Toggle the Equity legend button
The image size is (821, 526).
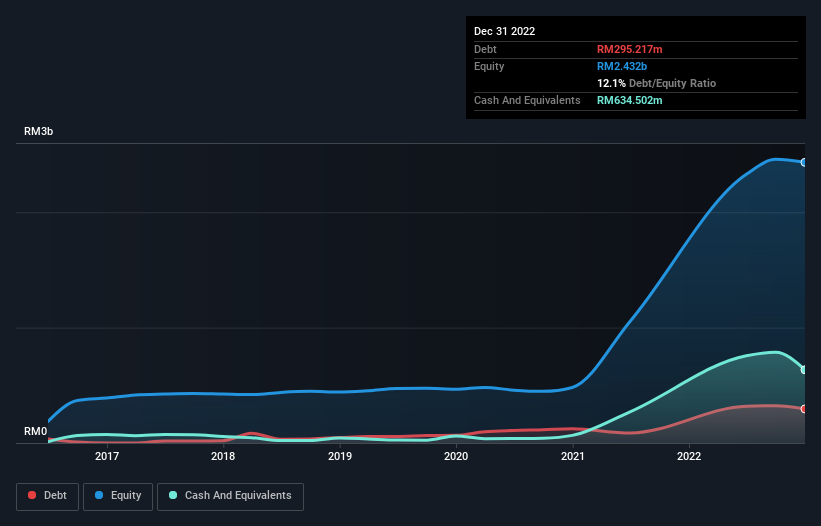tap(118, 496)
